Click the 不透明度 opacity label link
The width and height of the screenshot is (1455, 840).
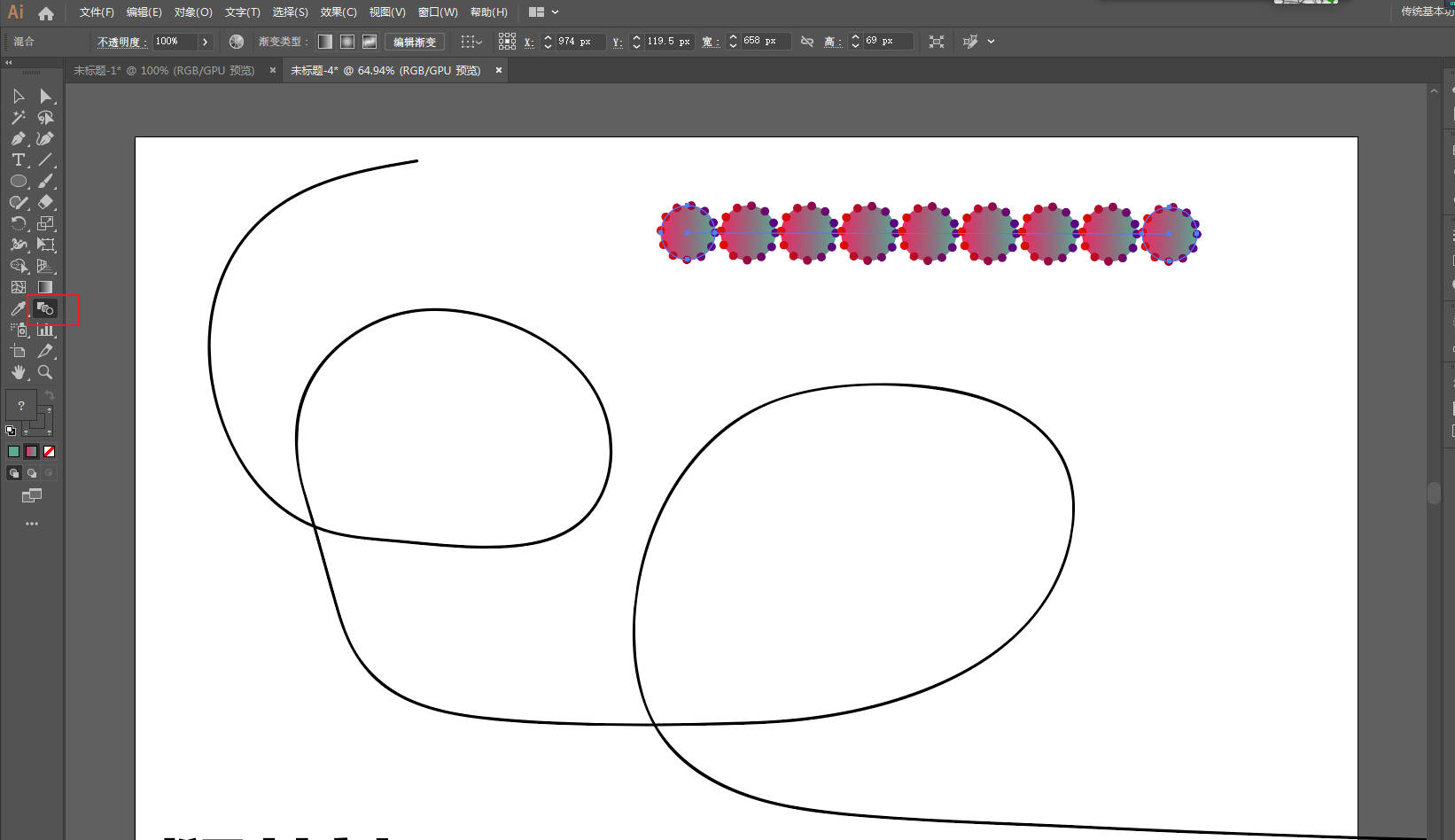[x=121, y=42]
